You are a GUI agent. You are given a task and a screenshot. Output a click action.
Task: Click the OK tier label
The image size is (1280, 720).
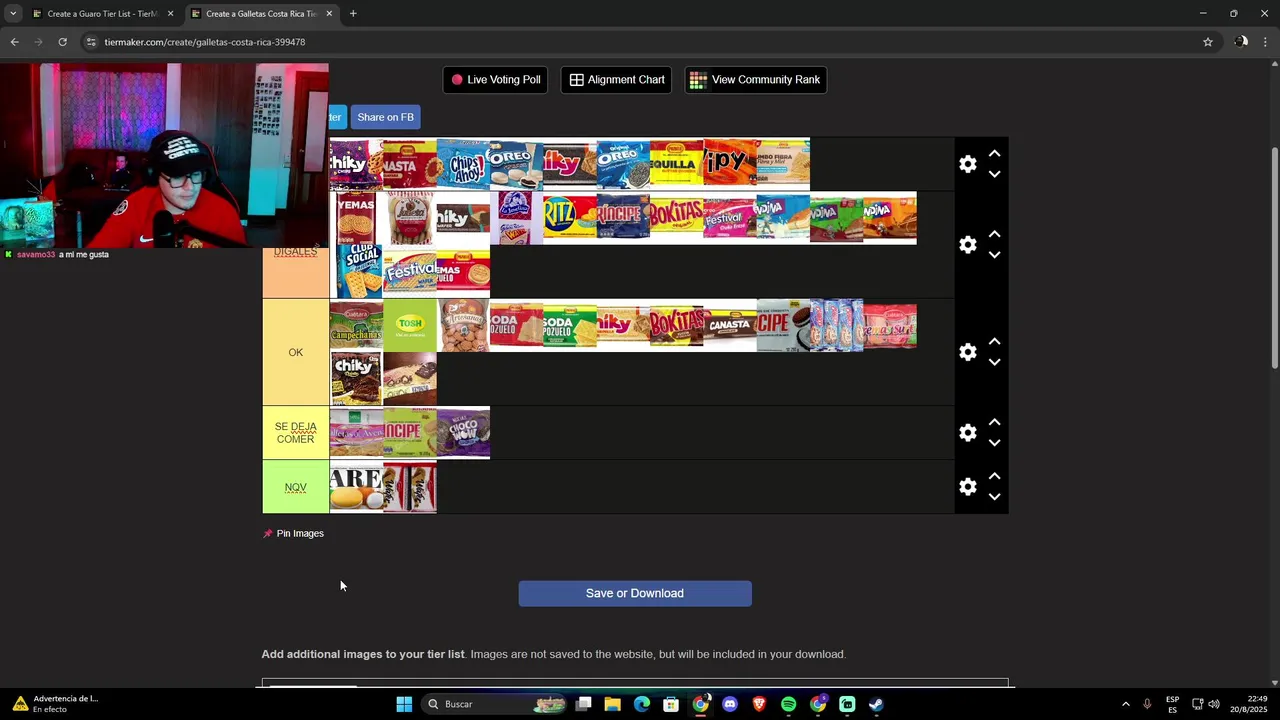coord(296,352)
